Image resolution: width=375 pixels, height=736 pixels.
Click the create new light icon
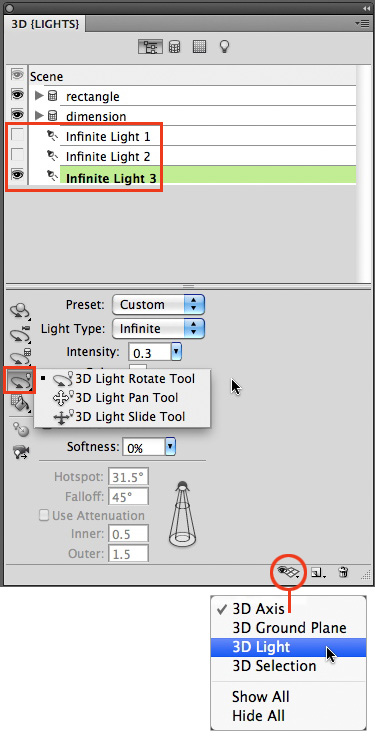(318, 572)
